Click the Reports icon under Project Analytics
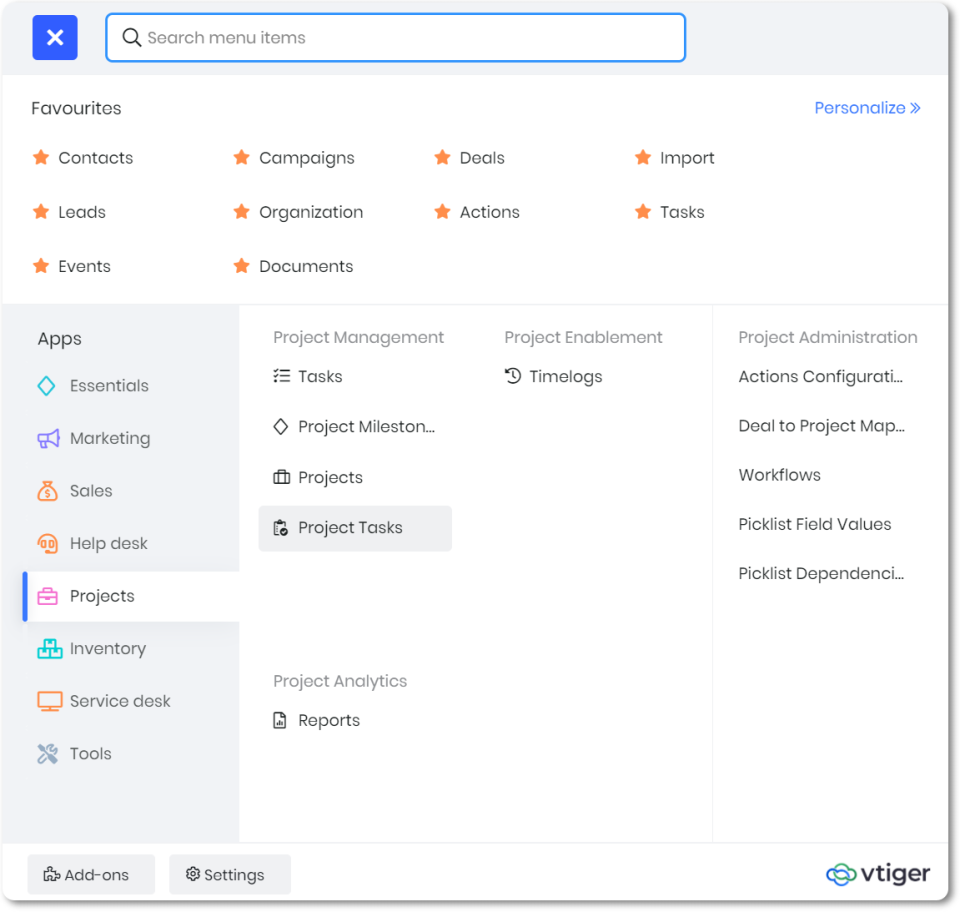This screenshot has height=912, width=960. click(281, 719)
